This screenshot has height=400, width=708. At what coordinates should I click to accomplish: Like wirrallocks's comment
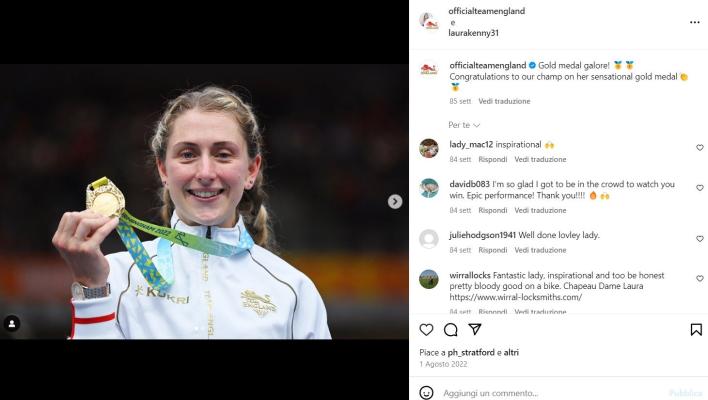point(699,279)
